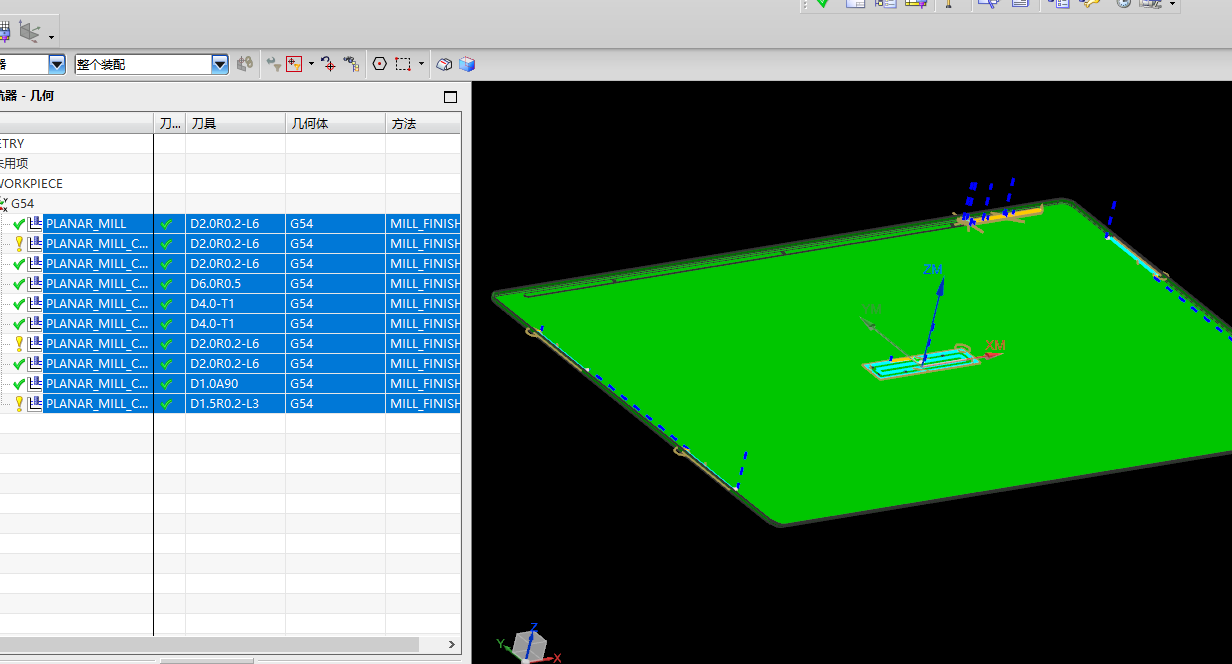The height and width of the screenshot is (664, 1232).
Task: Click the tool-change checkmark in the D6.0R0.5 row
Action: [x=167, y=284]
